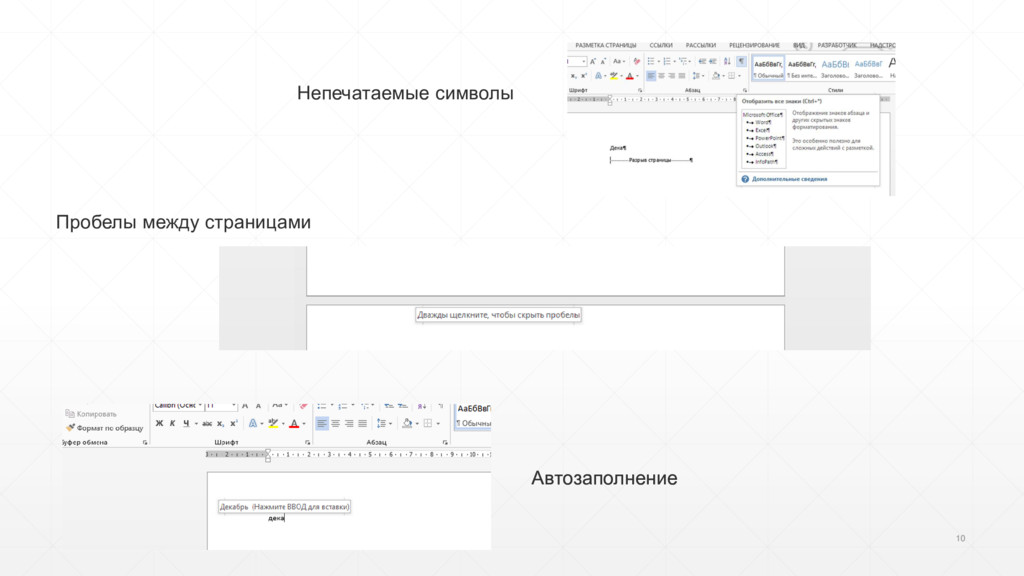
Task: Toggle Superscript in Непечатаемые символы screenshot
Action: pos(584,76)
